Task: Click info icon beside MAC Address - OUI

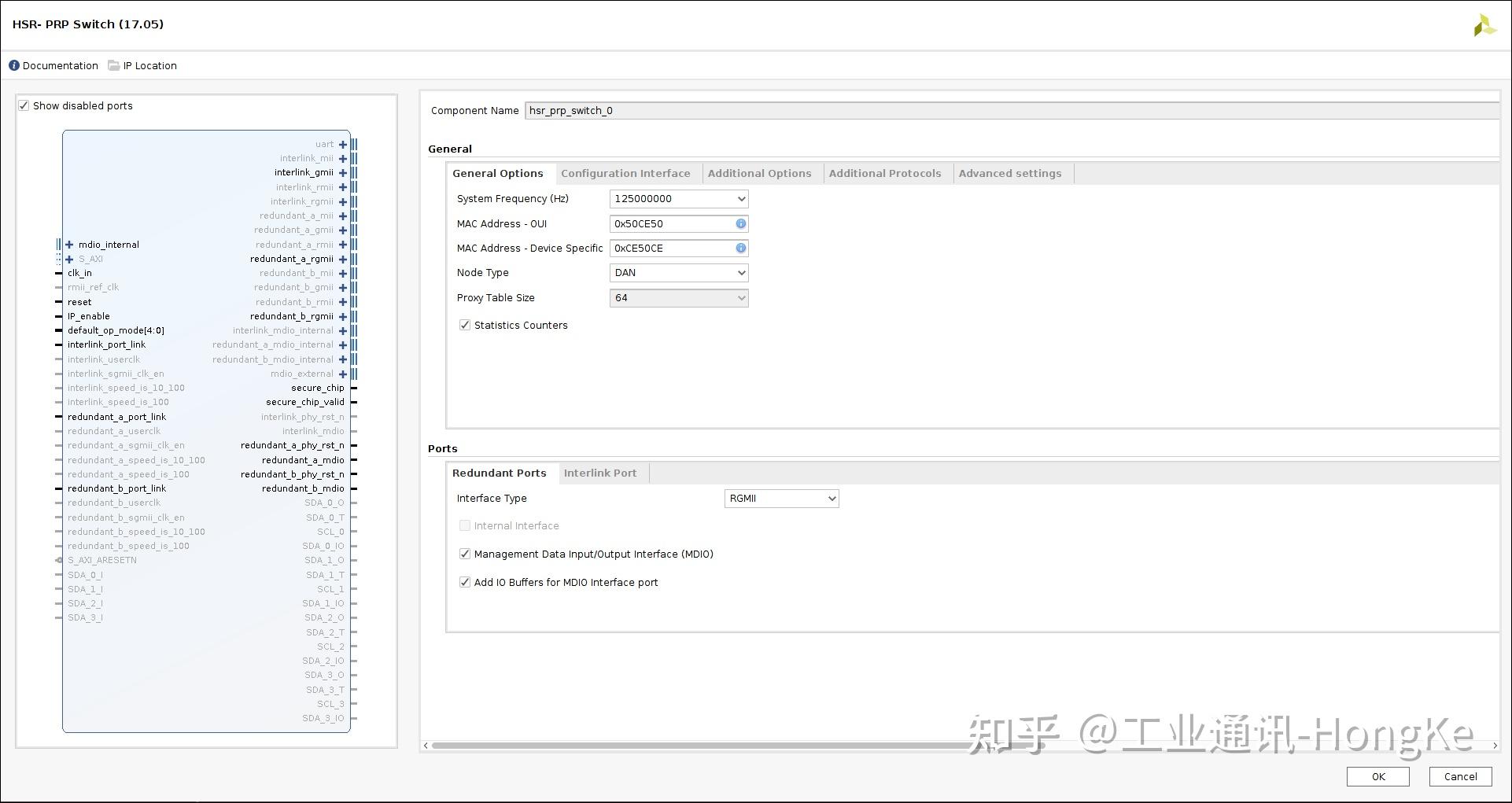Action: point(739,224)
